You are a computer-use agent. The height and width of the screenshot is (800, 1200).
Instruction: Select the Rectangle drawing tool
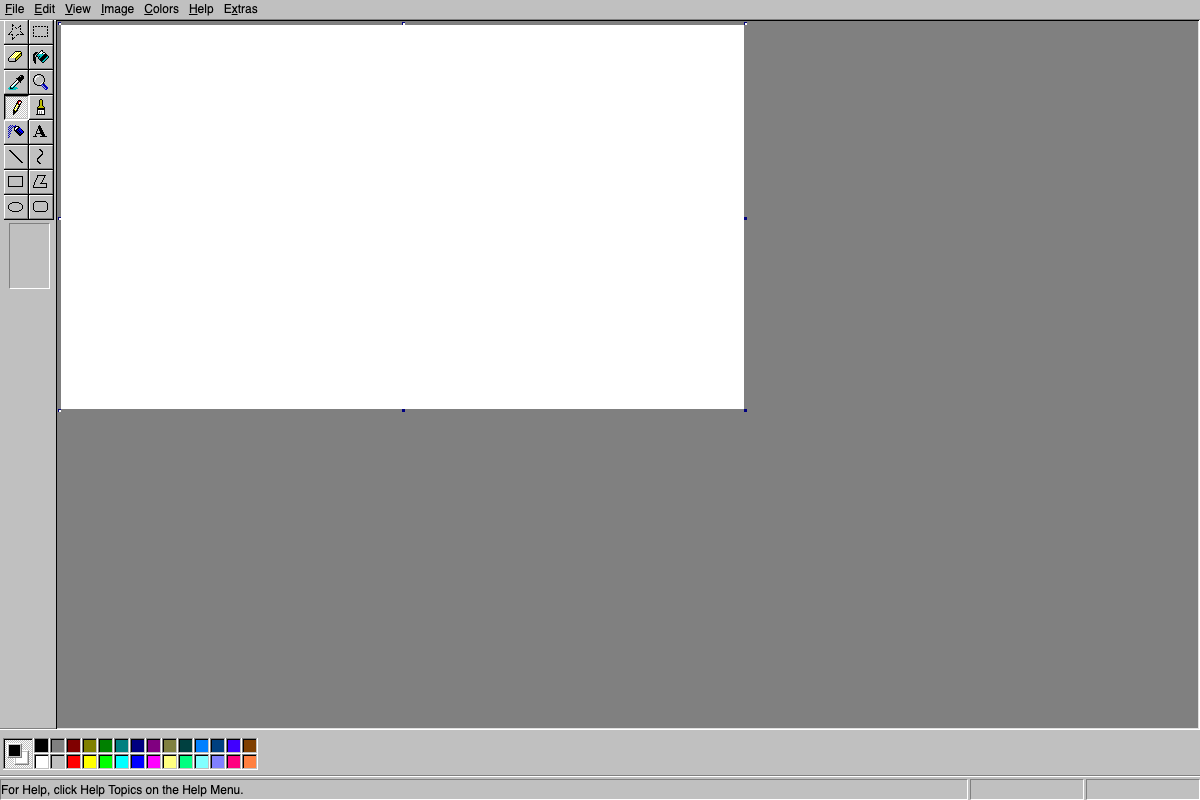[16, 181]
